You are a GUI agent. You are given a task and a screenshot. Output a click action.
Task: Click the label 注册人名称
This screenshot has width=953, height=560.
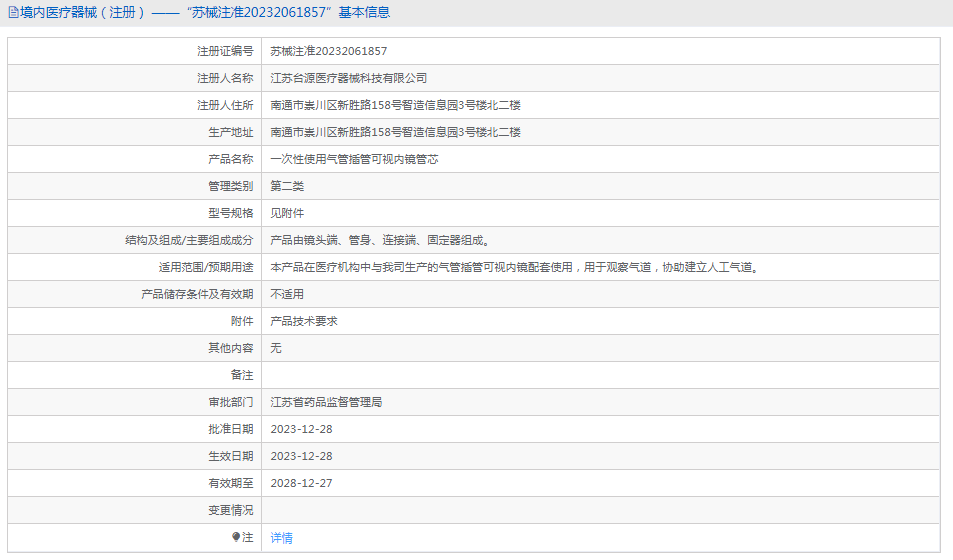click(225, 78)
